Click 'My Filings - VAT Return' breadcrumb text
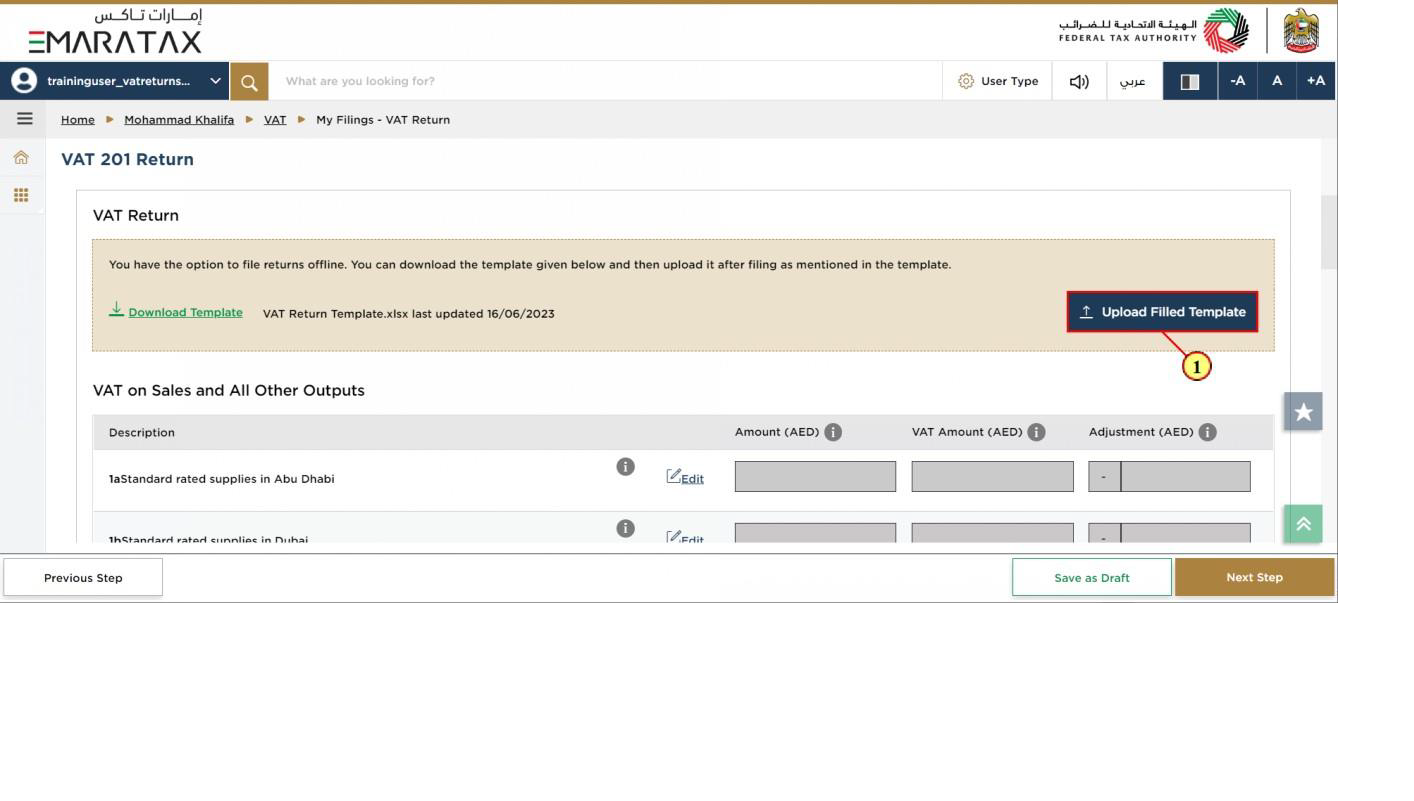Image resolution: width=1414 pixels, height=801 pixels. pyautogui.click(x=383, y=120)
